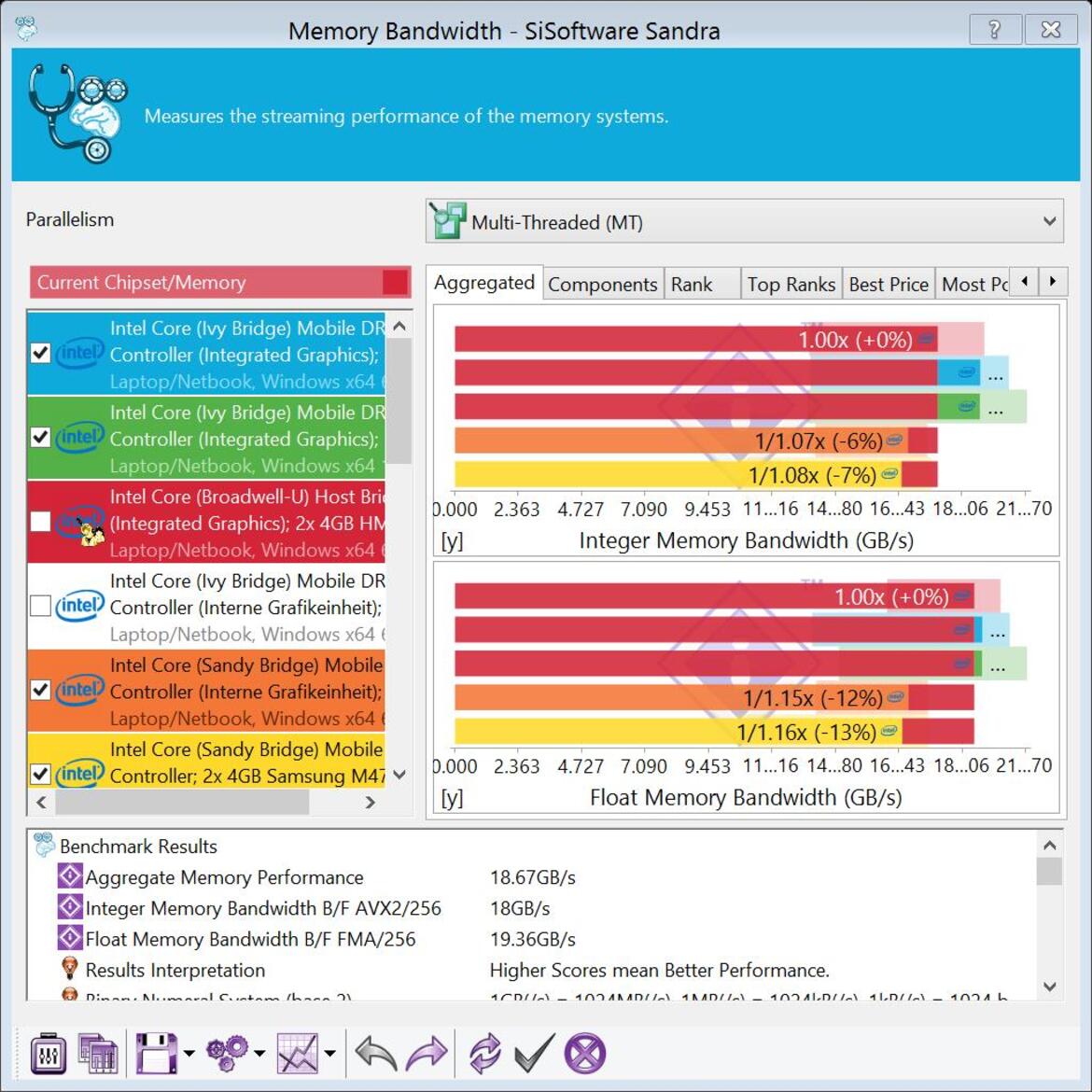
Task: Click the 19.36GB/s float bandwidth value
Action: (x=533, y=940)
